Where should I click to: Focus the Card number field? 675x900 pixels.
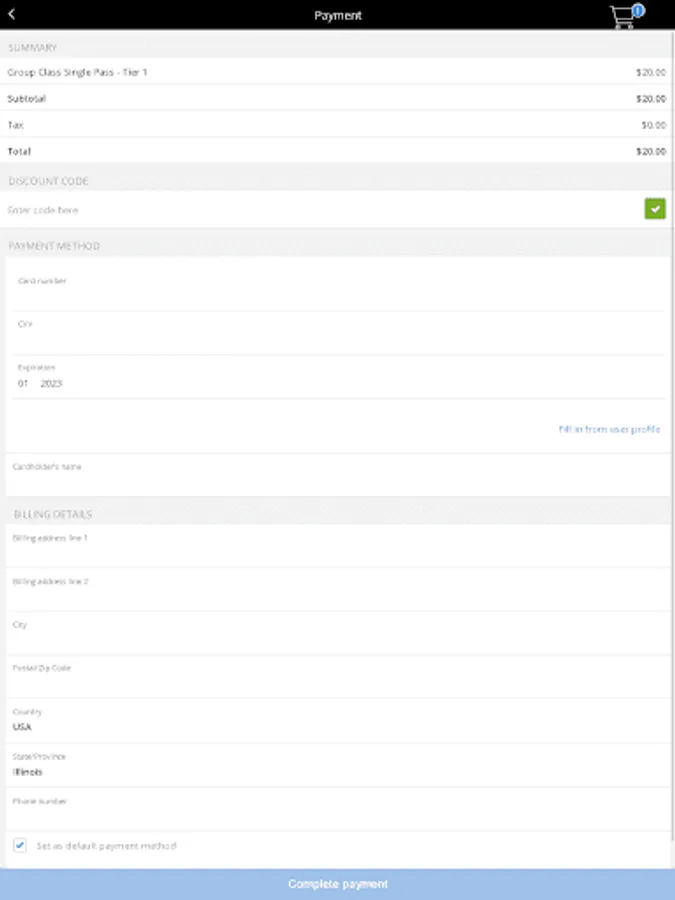(x=338, y=290)
